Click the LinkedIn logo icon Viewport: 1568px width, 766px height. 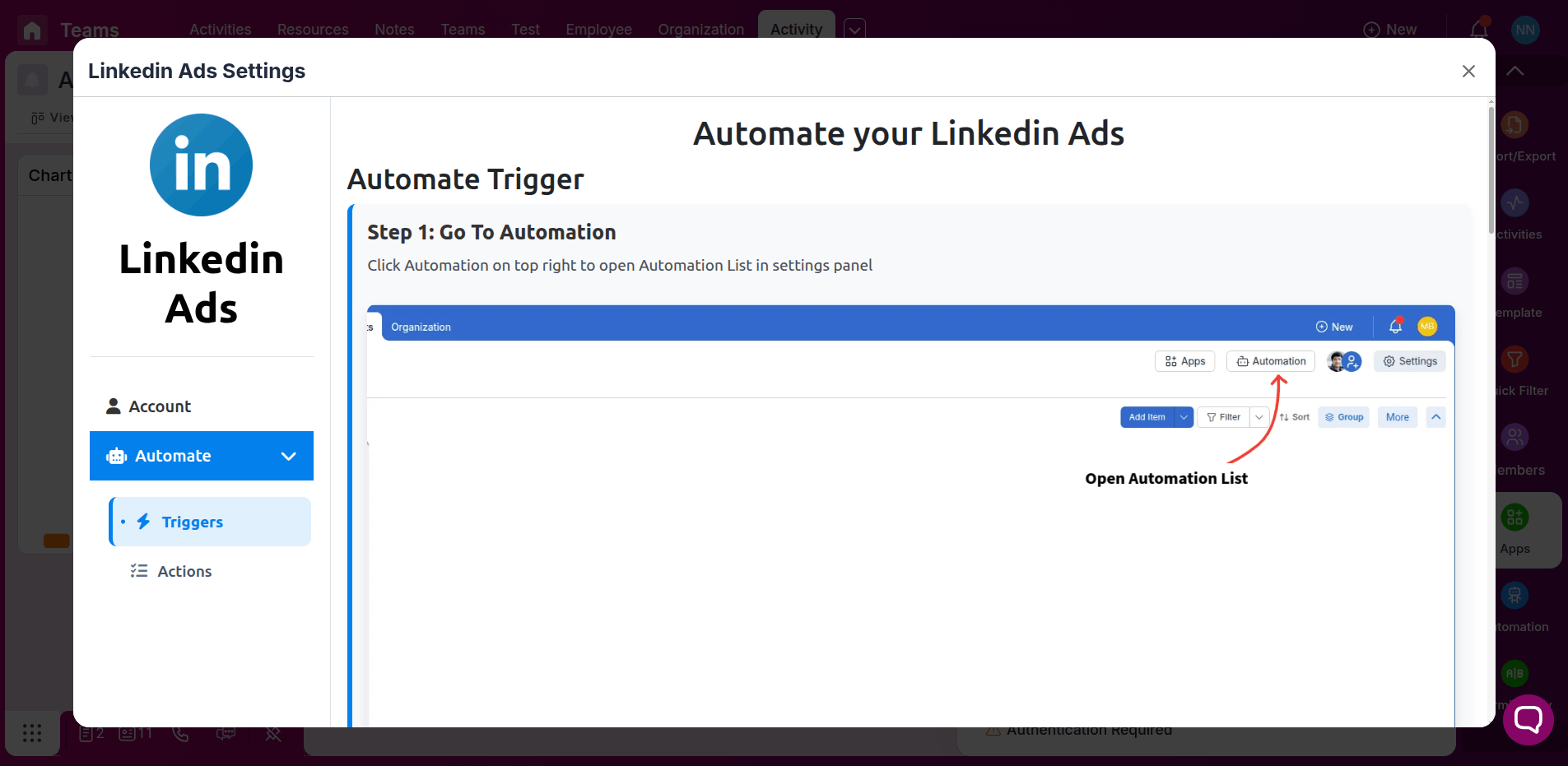click(201, 165)
